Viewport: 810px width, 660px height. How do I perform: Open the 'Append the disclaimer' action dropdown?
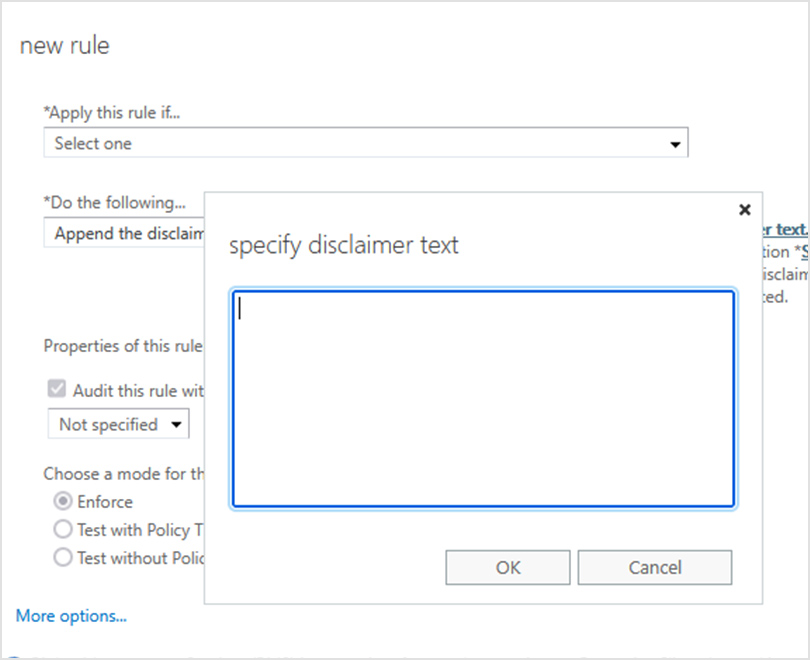pyautogui.click(x=124, y=233)
